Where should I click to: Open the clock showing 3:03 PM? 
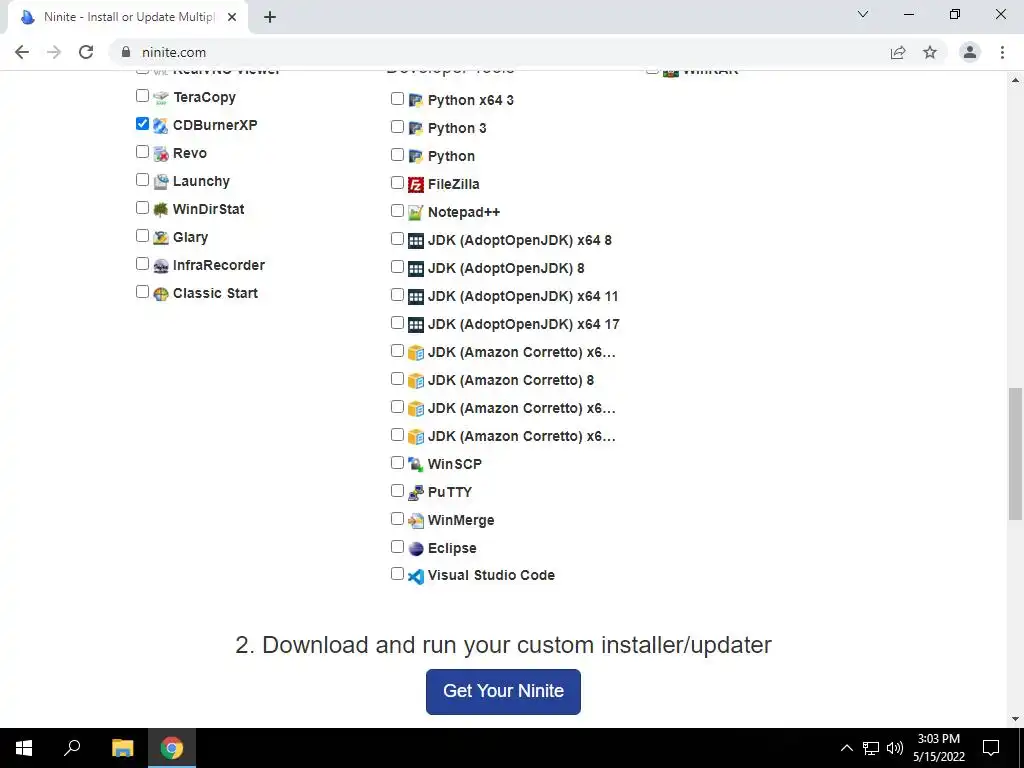[938, 748]
